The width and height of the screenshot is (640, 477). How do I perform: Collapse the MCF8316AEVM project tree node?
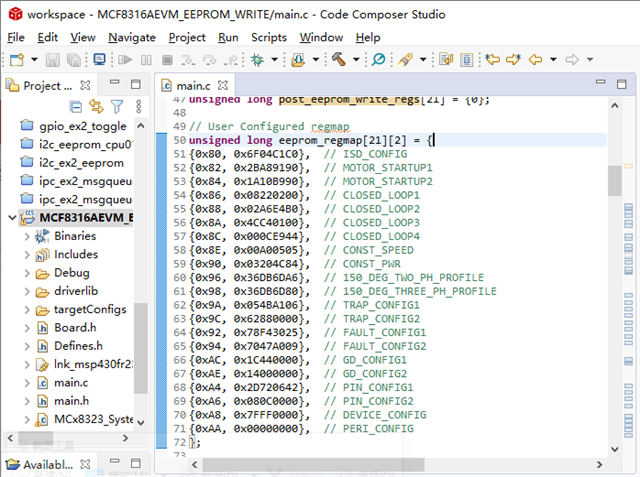click(12, 218)
